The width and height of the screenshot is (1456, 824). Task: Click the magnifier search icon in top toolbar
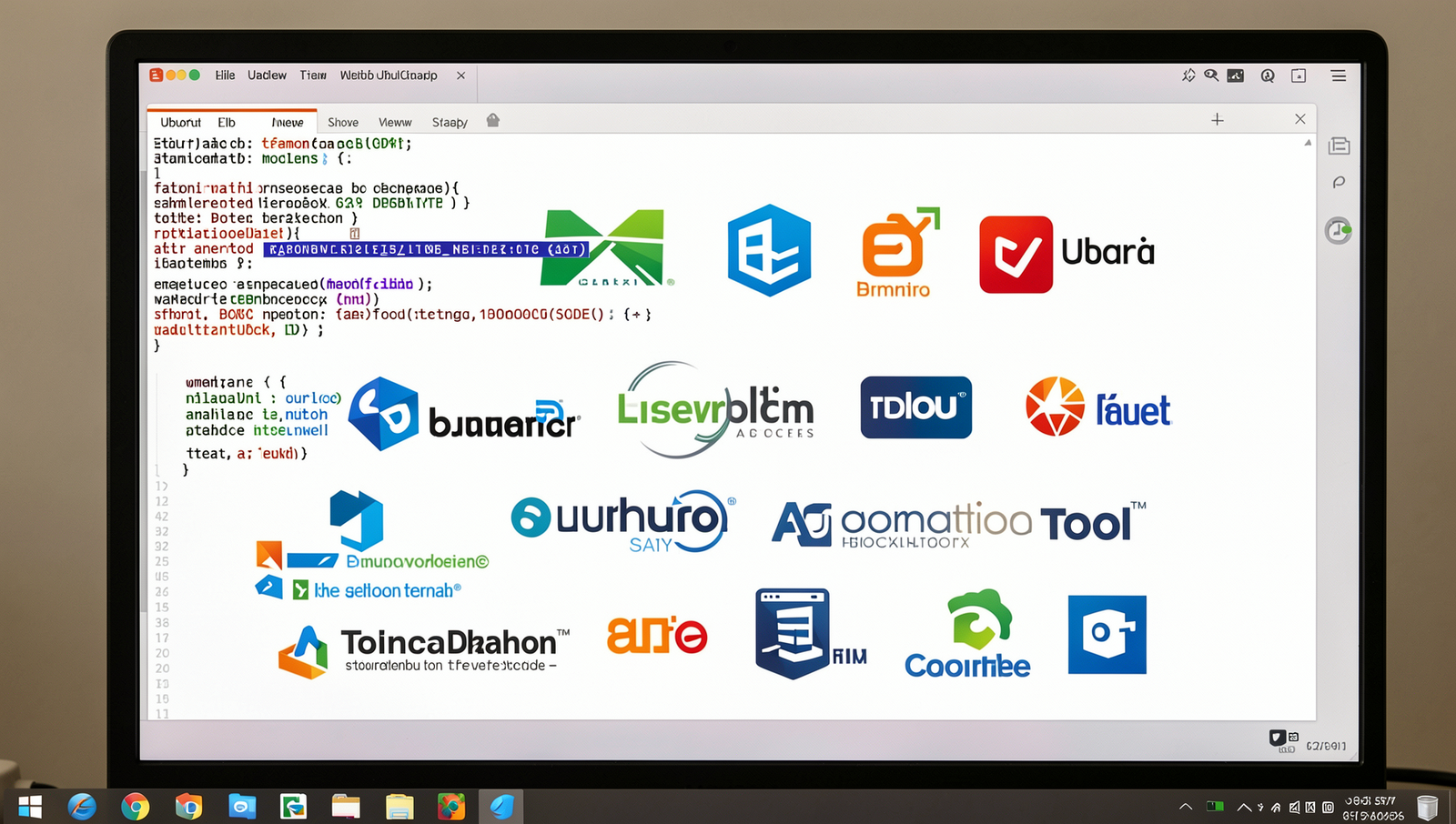click(1211, 75)
